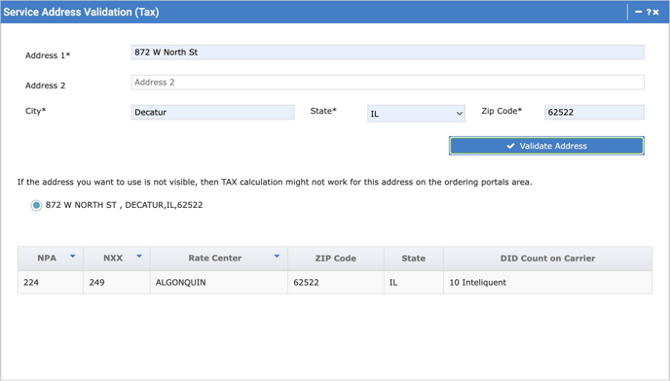670x381 pixels.
Task: Select the IL state table cell
Action: click(x=414, y=282)
